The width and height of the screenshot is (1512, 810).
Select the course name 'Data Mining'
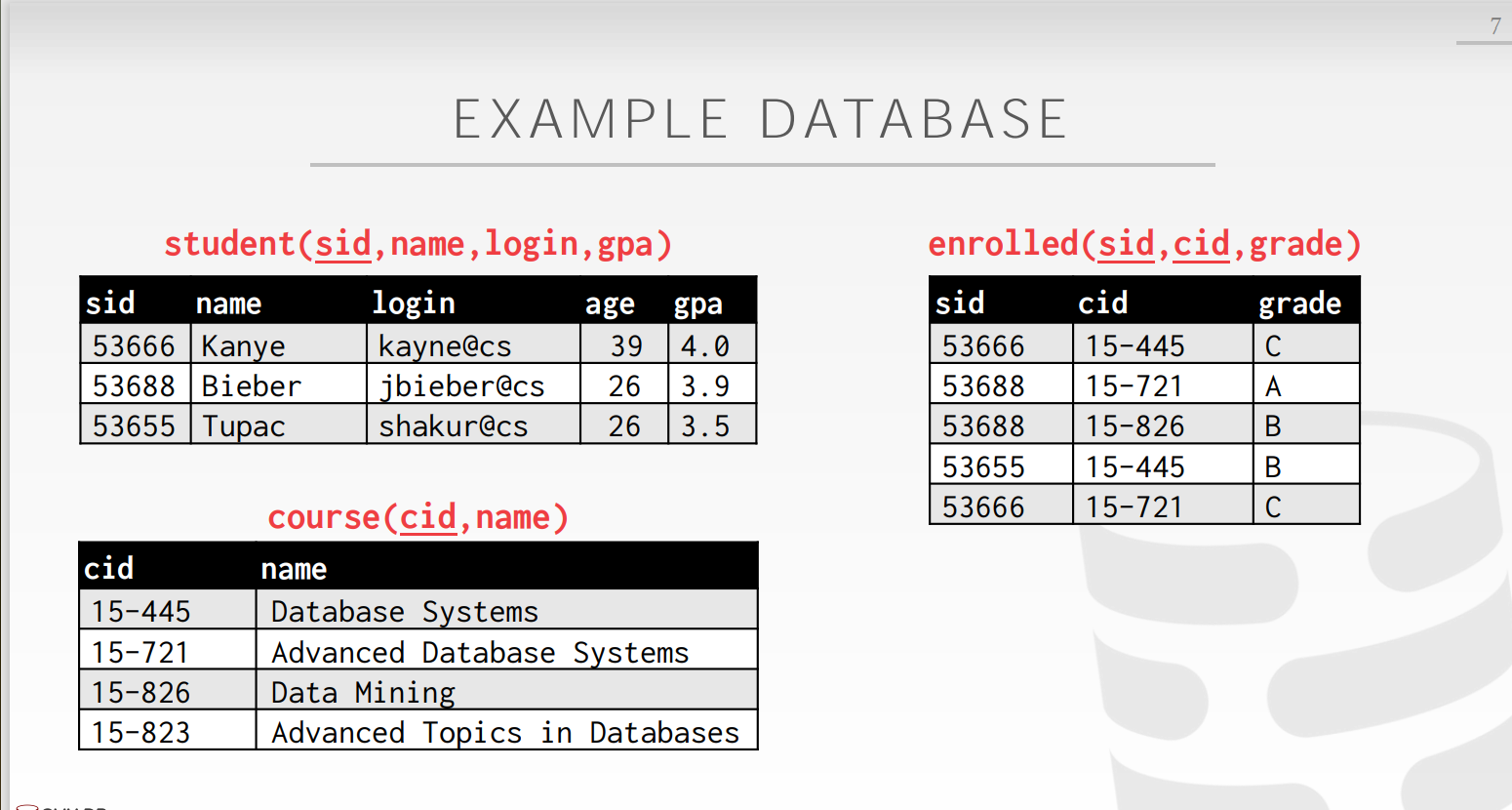pyautogui.click(x=363, y=693)
